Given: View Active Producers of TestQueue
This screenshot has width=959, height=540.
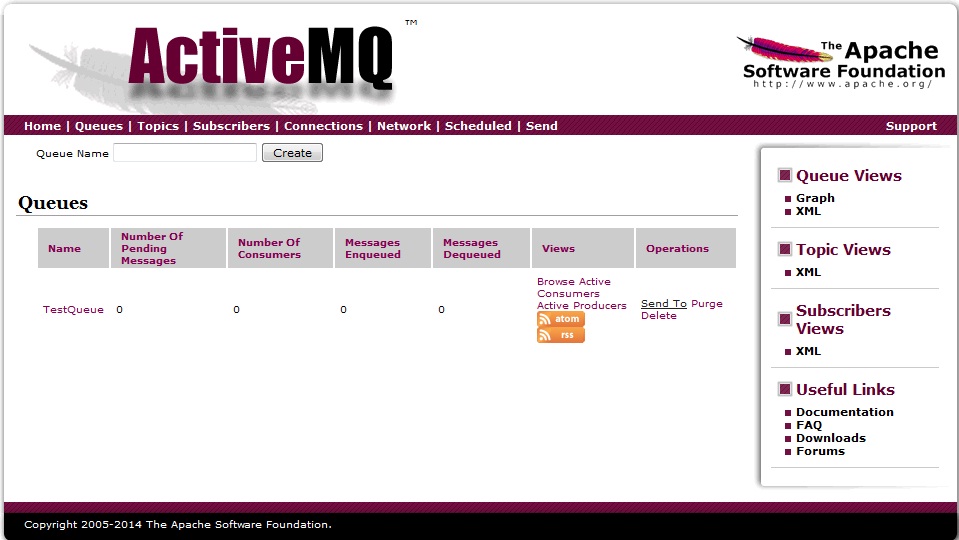Looking at the screenshot, I should pos(582,305).
